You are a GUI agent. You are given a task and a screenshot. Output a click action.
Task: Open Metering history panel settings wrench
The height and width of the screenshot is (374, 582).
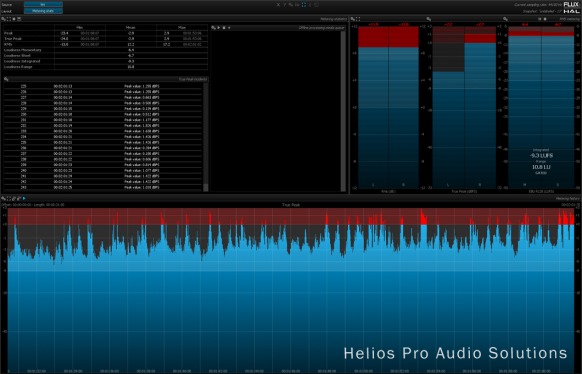[x=3, y=199]
